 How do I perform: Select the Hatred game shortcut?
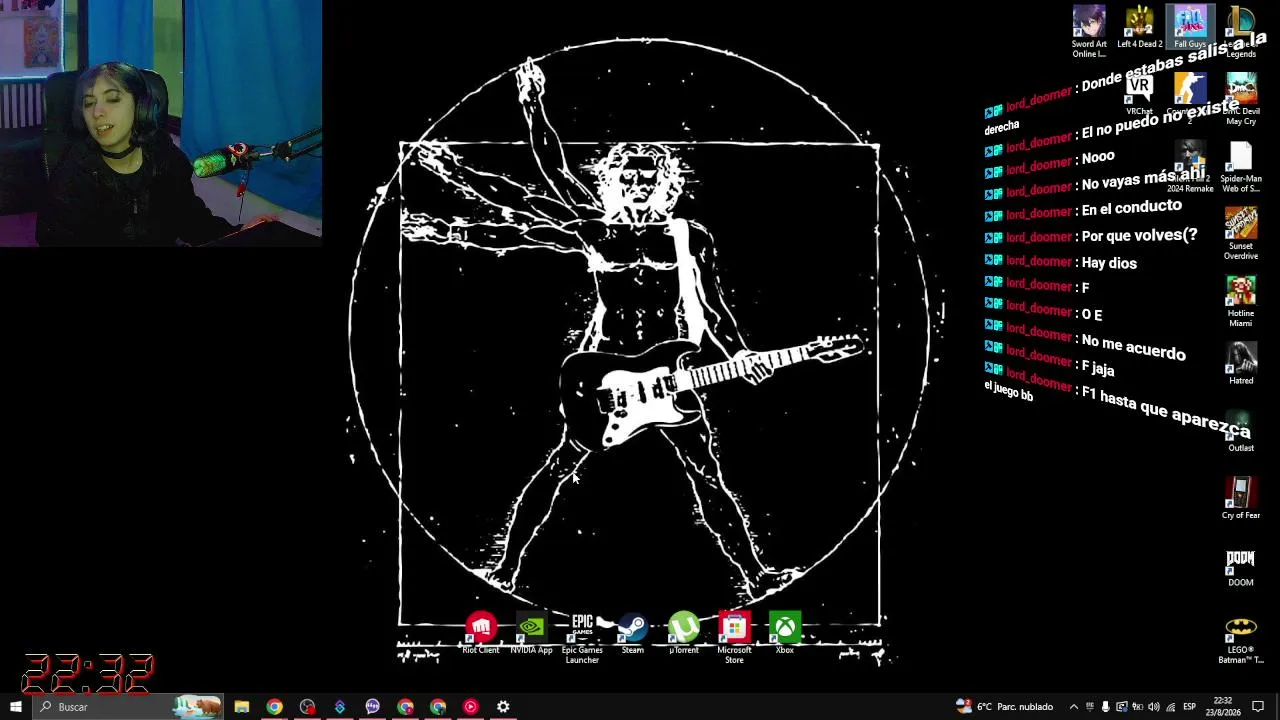(1241, 364)
